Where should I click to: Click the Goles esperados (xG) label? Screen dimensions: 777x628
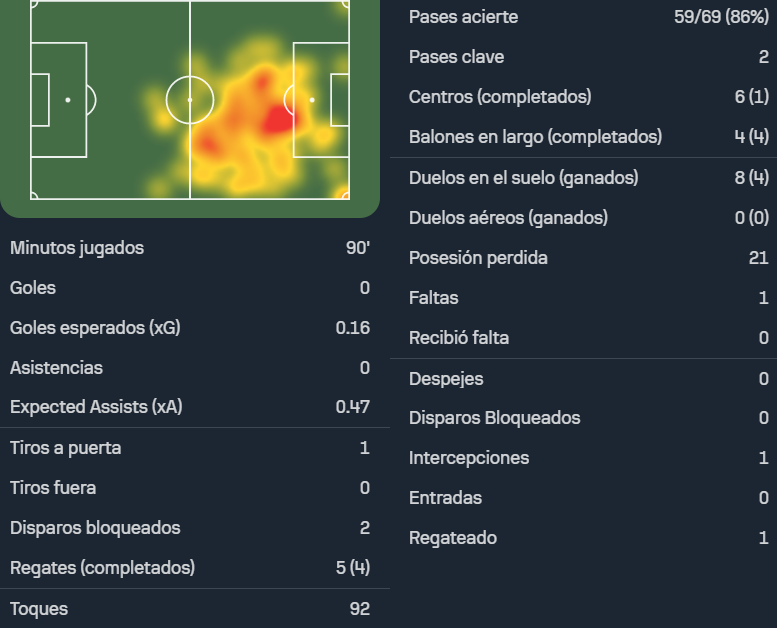[95, 328]
